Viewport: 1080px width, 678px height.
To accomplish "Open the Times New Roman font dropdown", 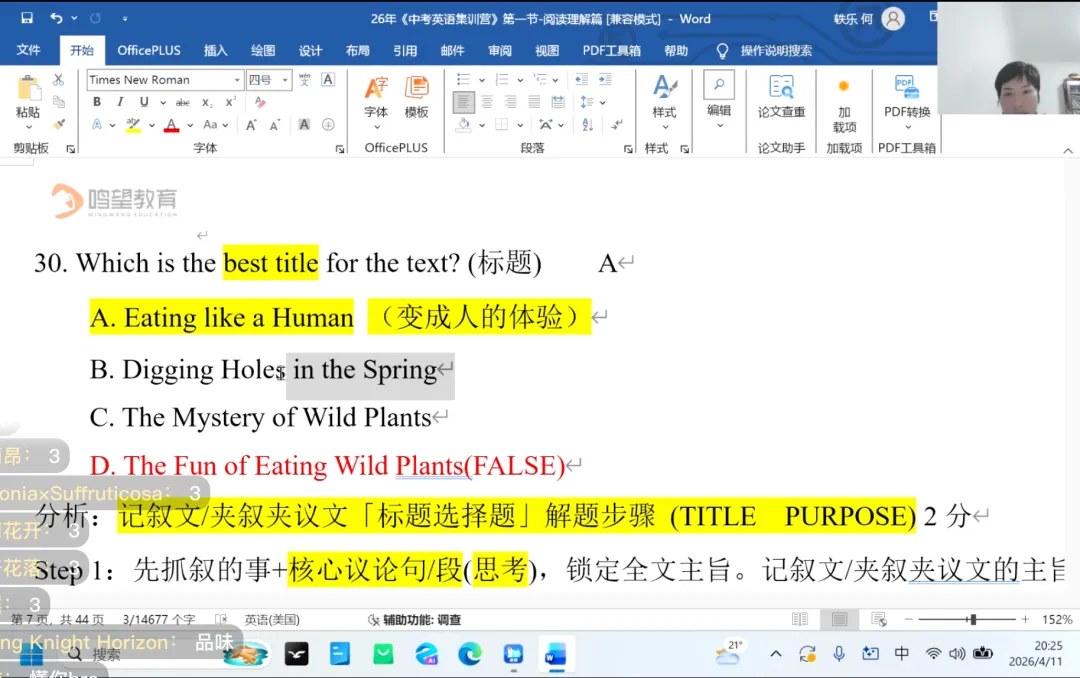I will [x=237, y=79].
